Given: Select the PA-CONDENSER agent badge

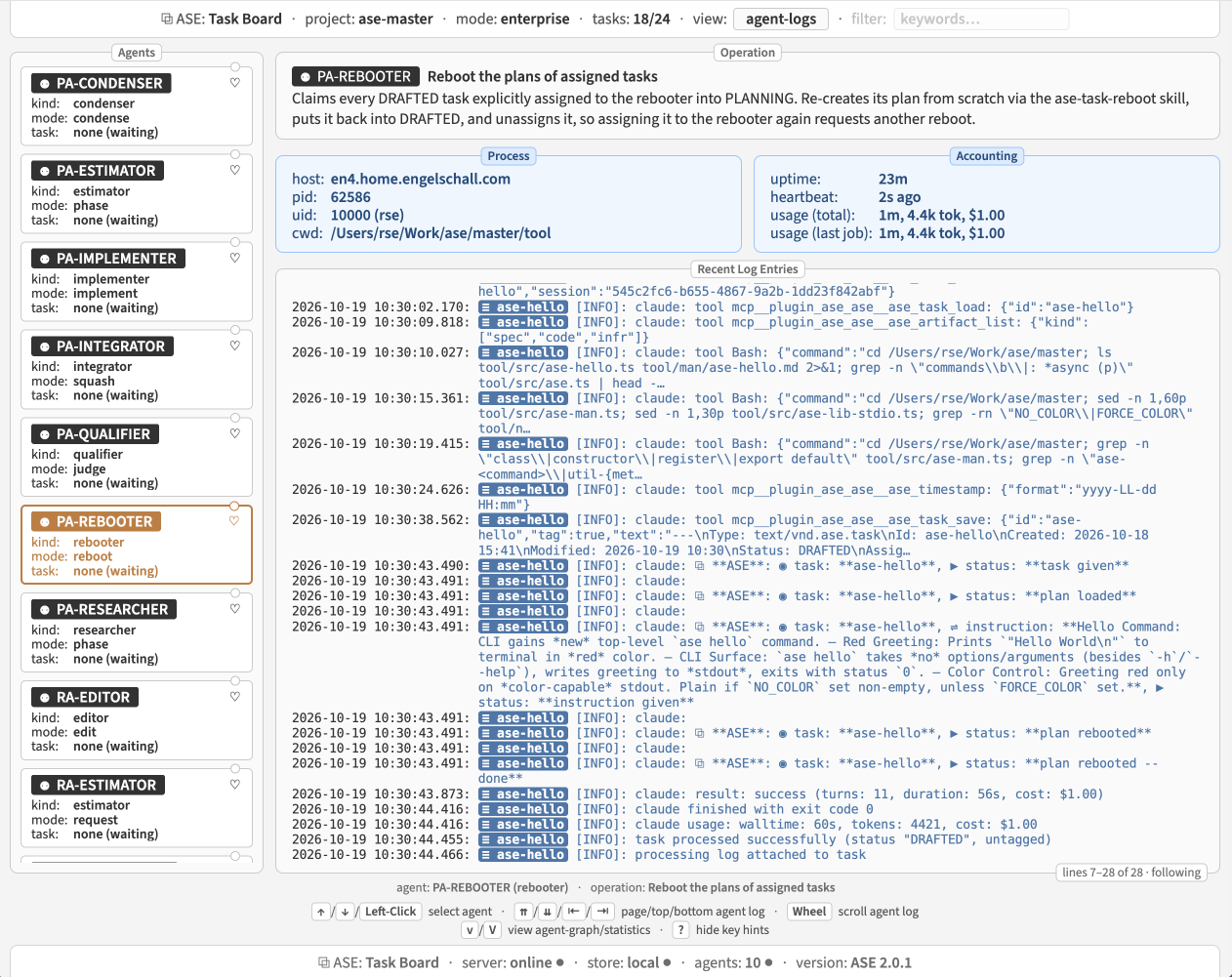Looking at the screenshot, I should [102, 83].
